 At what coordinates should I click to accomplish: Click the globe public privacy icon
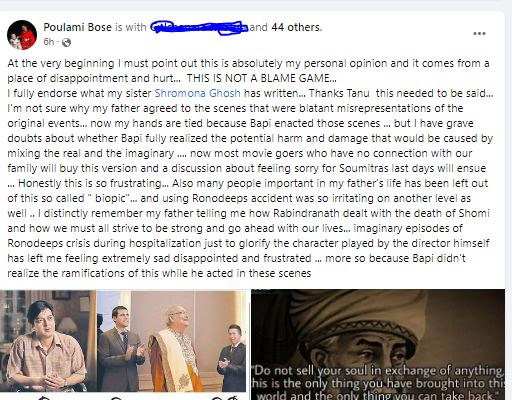(x=66, y=42)
